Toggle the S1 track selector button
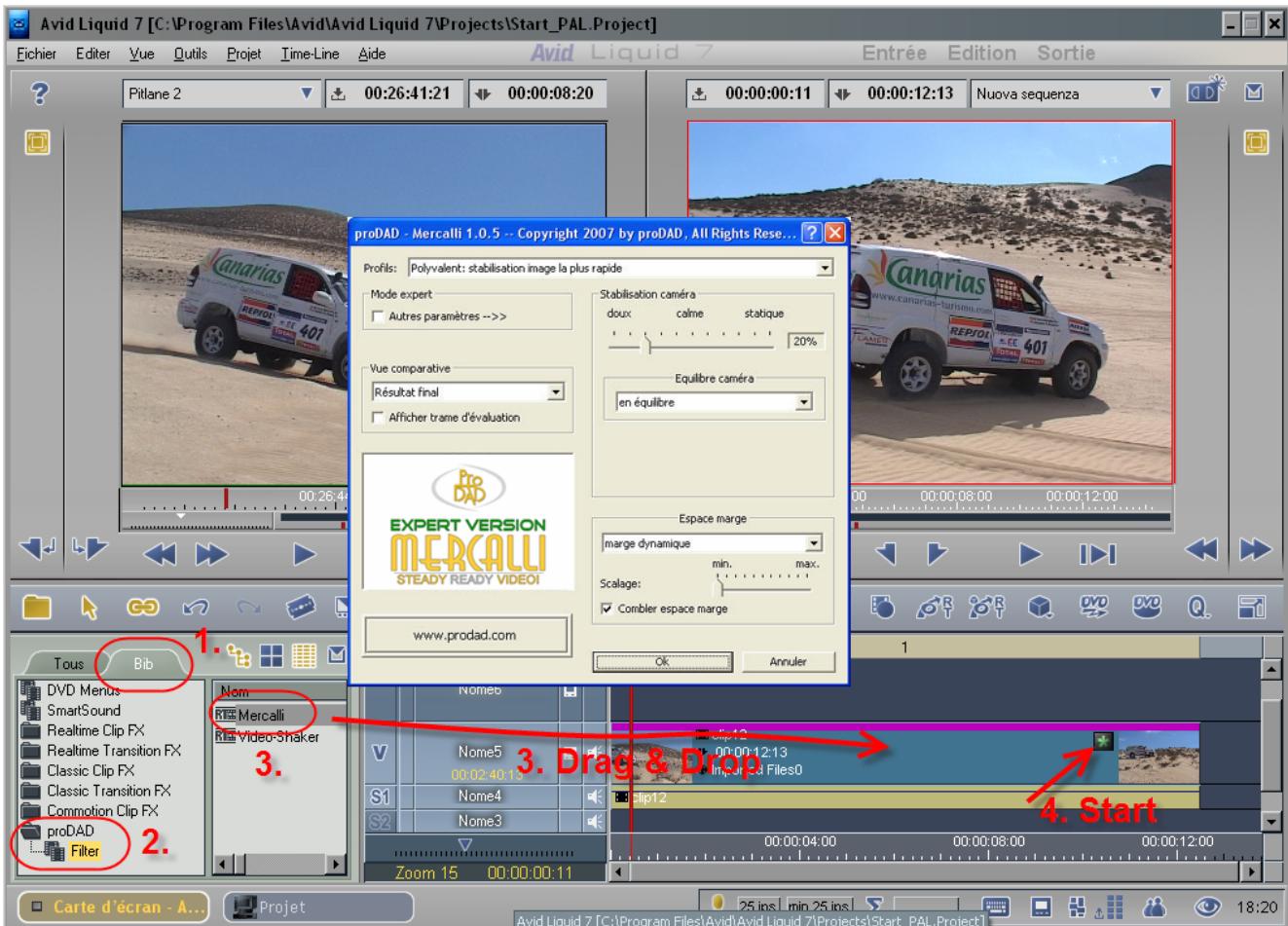The height and width of the screenshot is (926, 1288). point(380,796)
